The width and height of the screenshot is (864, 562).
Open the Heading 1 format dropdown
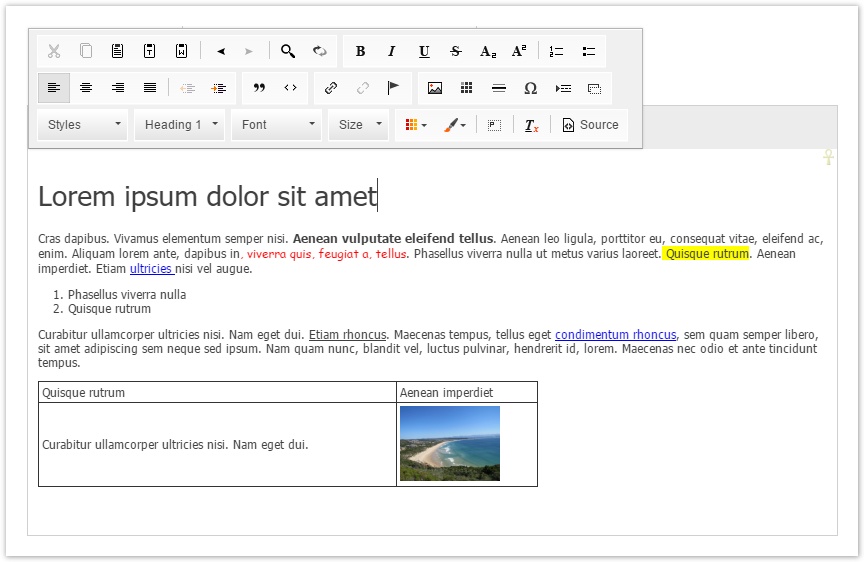[x=180, y=125]
